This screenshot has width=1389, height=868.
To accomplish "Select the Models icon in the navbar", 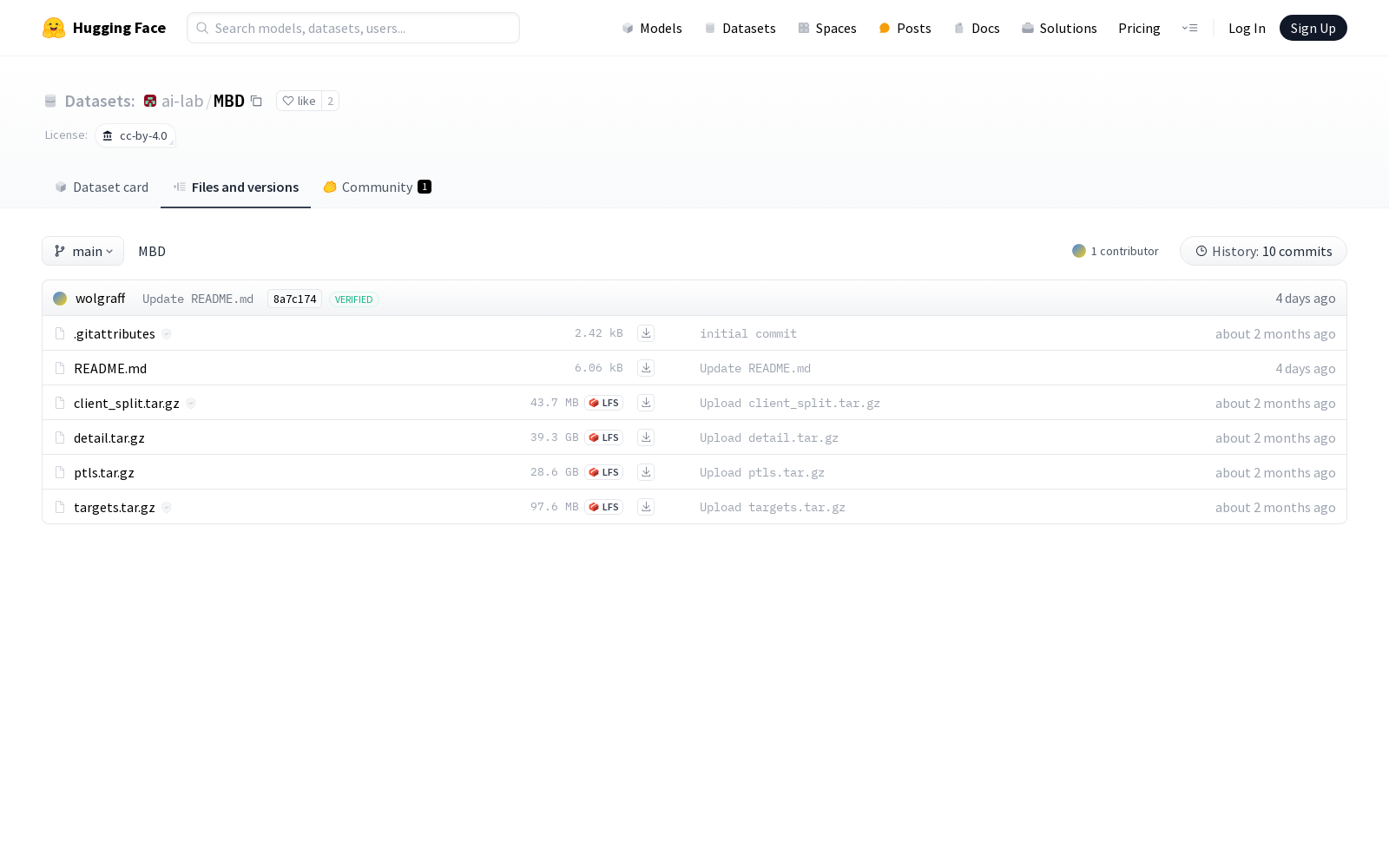I will (x=628, y=28).
